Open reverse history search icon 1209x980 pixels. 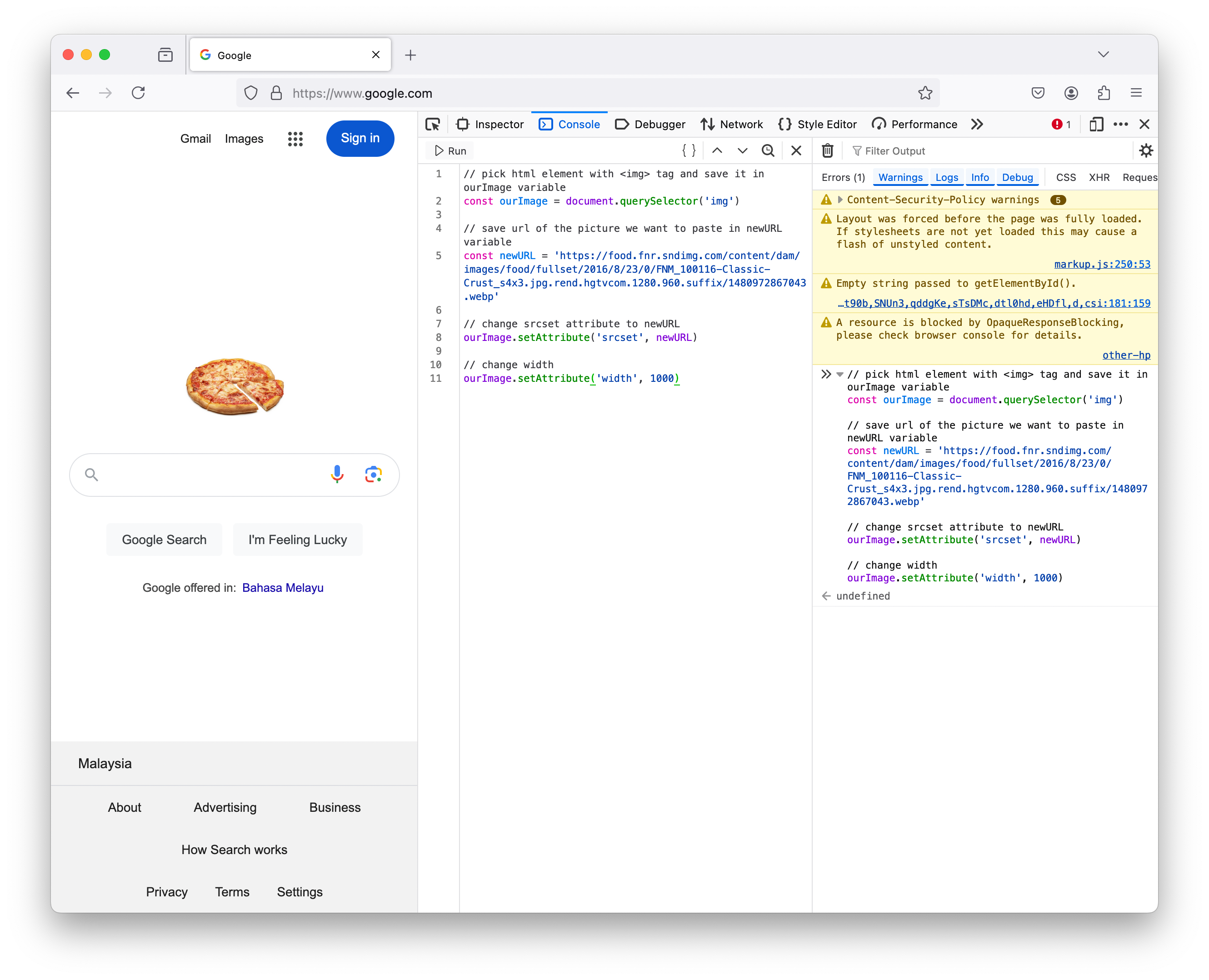click(768, 151)
